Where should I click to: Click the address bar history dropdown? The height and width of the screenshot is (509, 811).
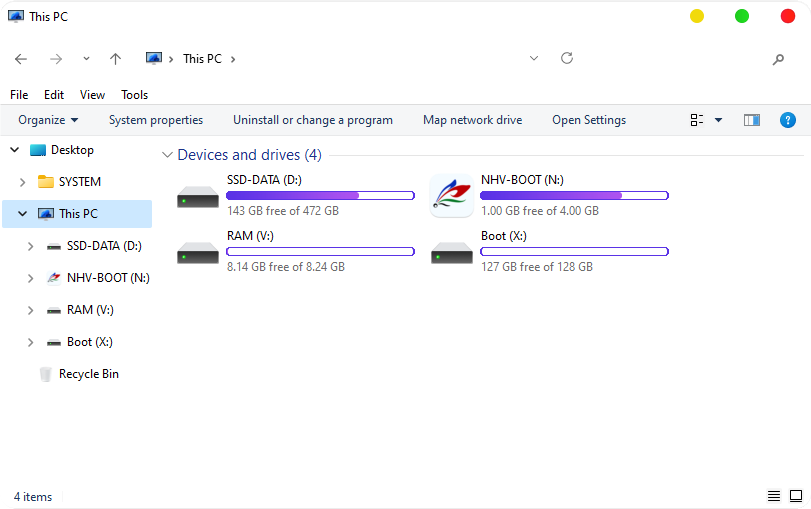[x=534, y=59]
